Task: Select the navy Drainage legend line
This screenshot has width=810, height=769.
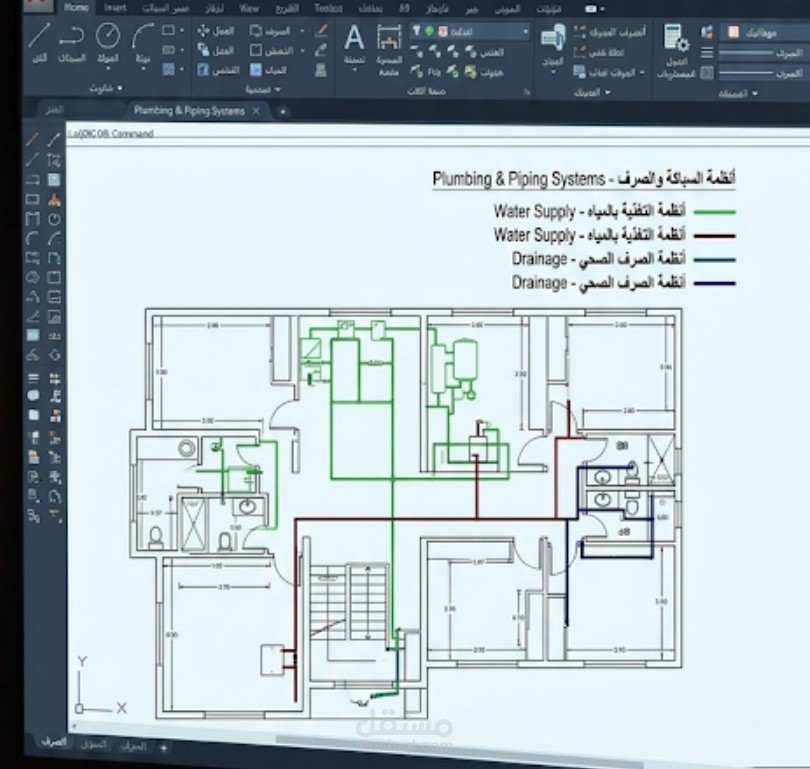Action: 714,284
